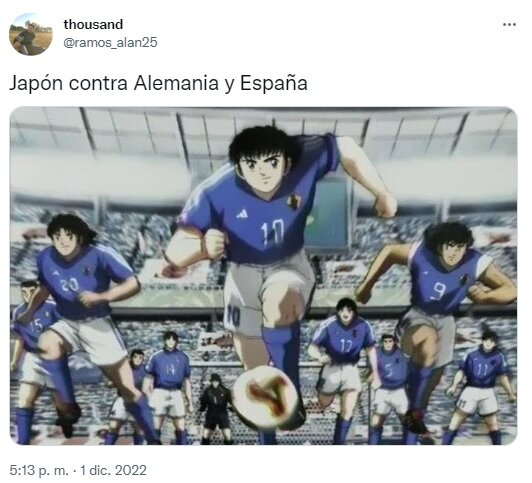The height and width of the screenshot is (483, 532).
Task: Open the 5:13 p. m. timestamp link
Action: pos(39,470)
